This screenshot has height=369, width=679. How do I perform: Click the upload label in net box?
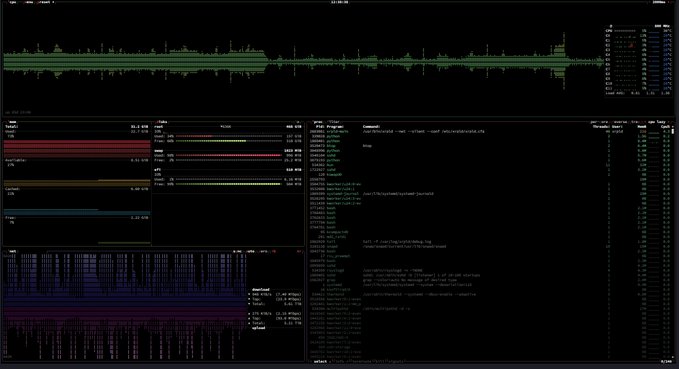point(259,328)
